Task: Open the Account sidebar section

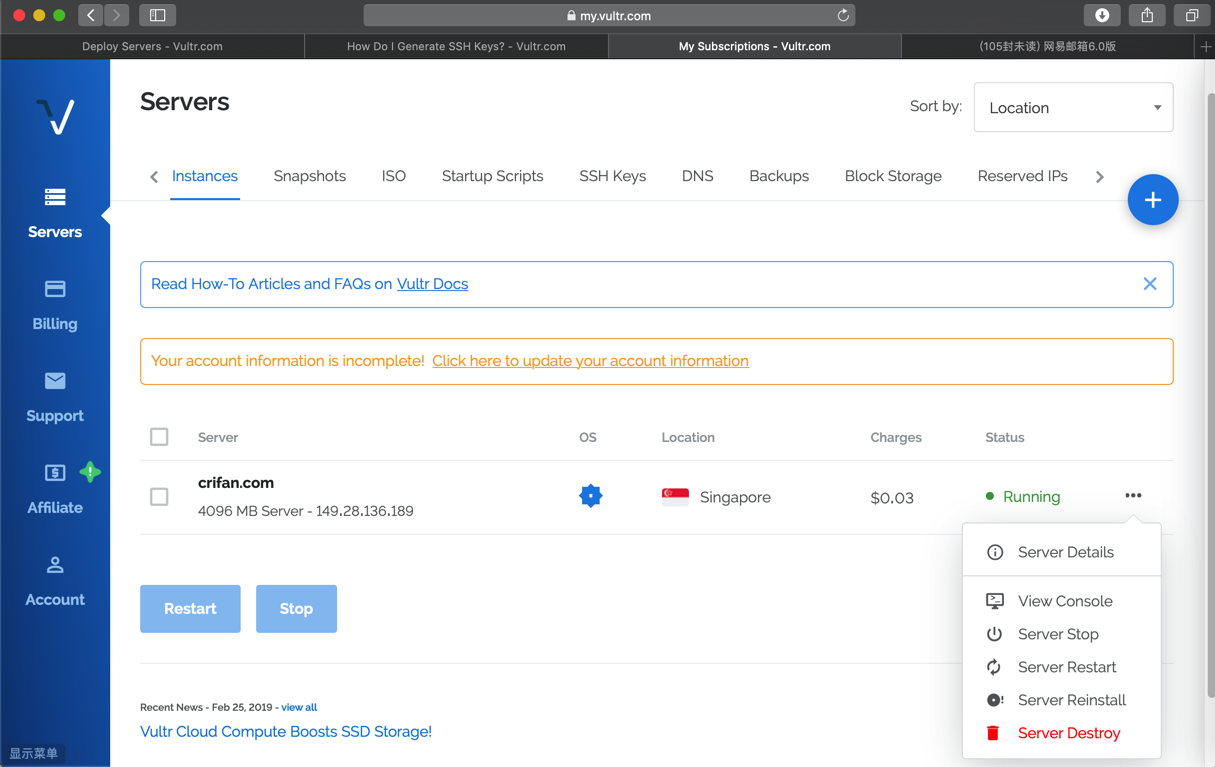Action: [x=55, y=581]
